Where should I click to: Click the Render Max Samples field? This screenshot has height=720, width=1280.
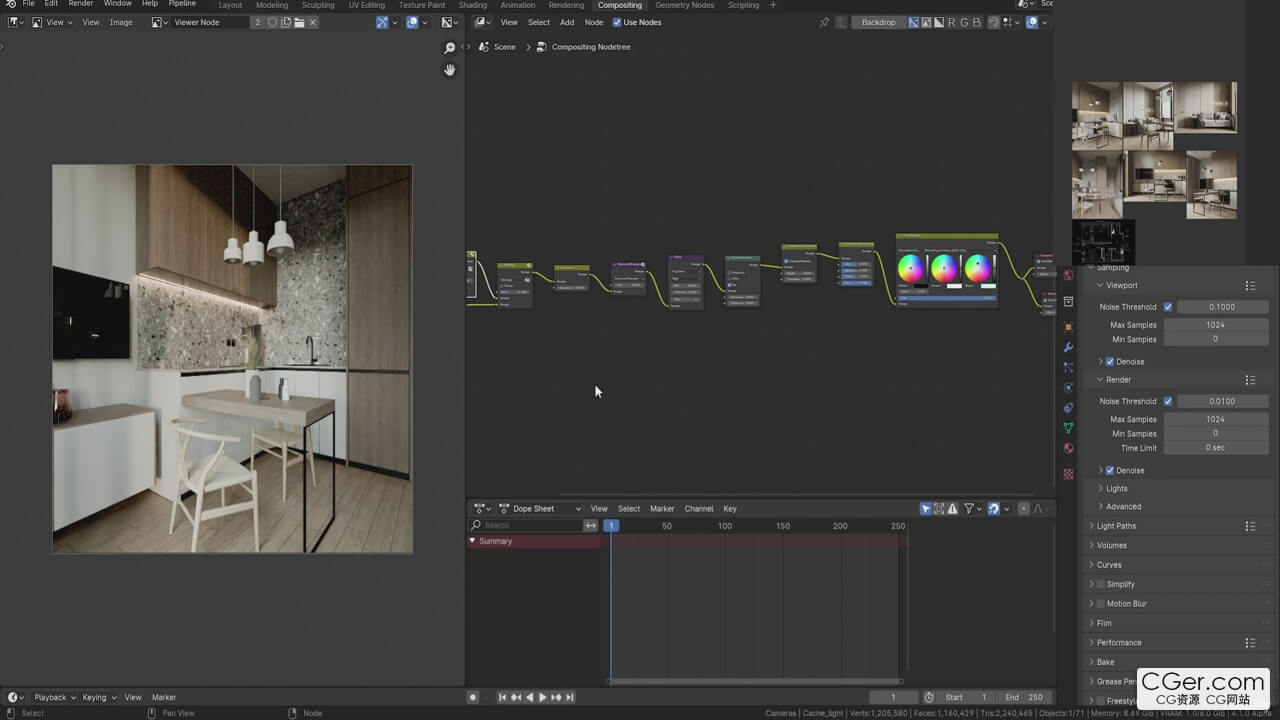pos(1215,419)
